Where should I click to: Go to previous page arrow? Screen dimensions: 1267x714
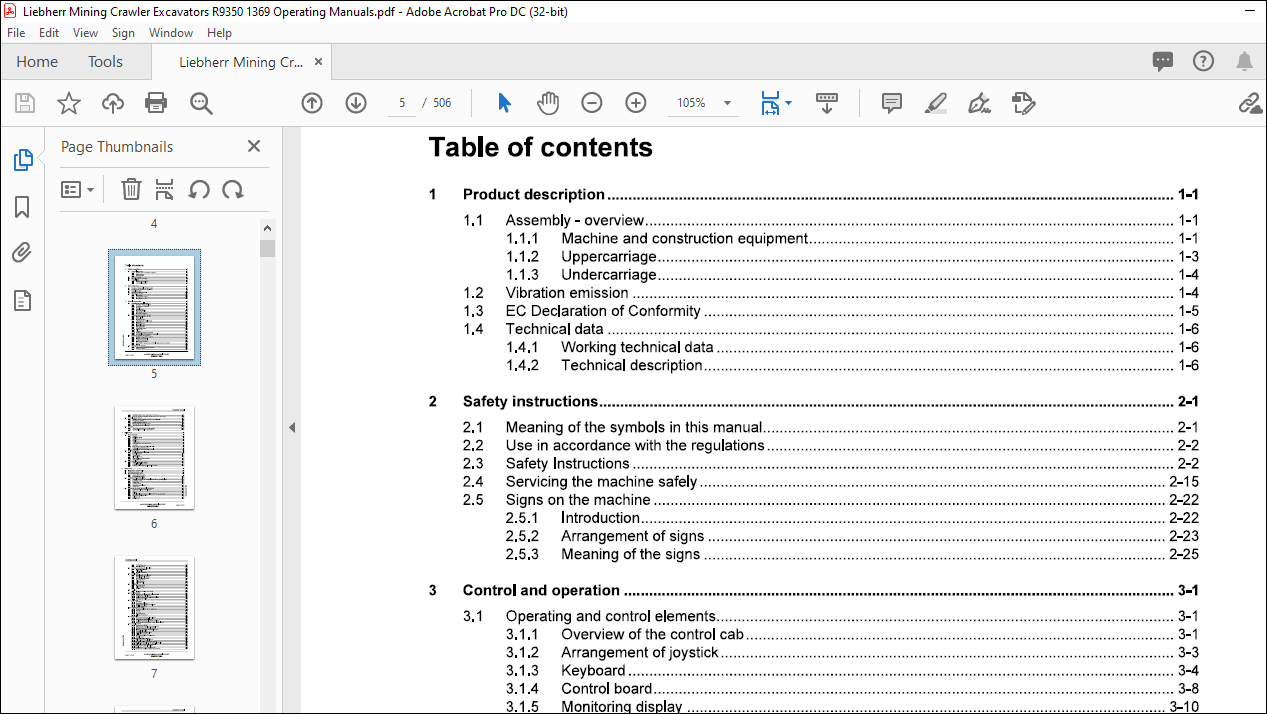(x=312, y=103)
